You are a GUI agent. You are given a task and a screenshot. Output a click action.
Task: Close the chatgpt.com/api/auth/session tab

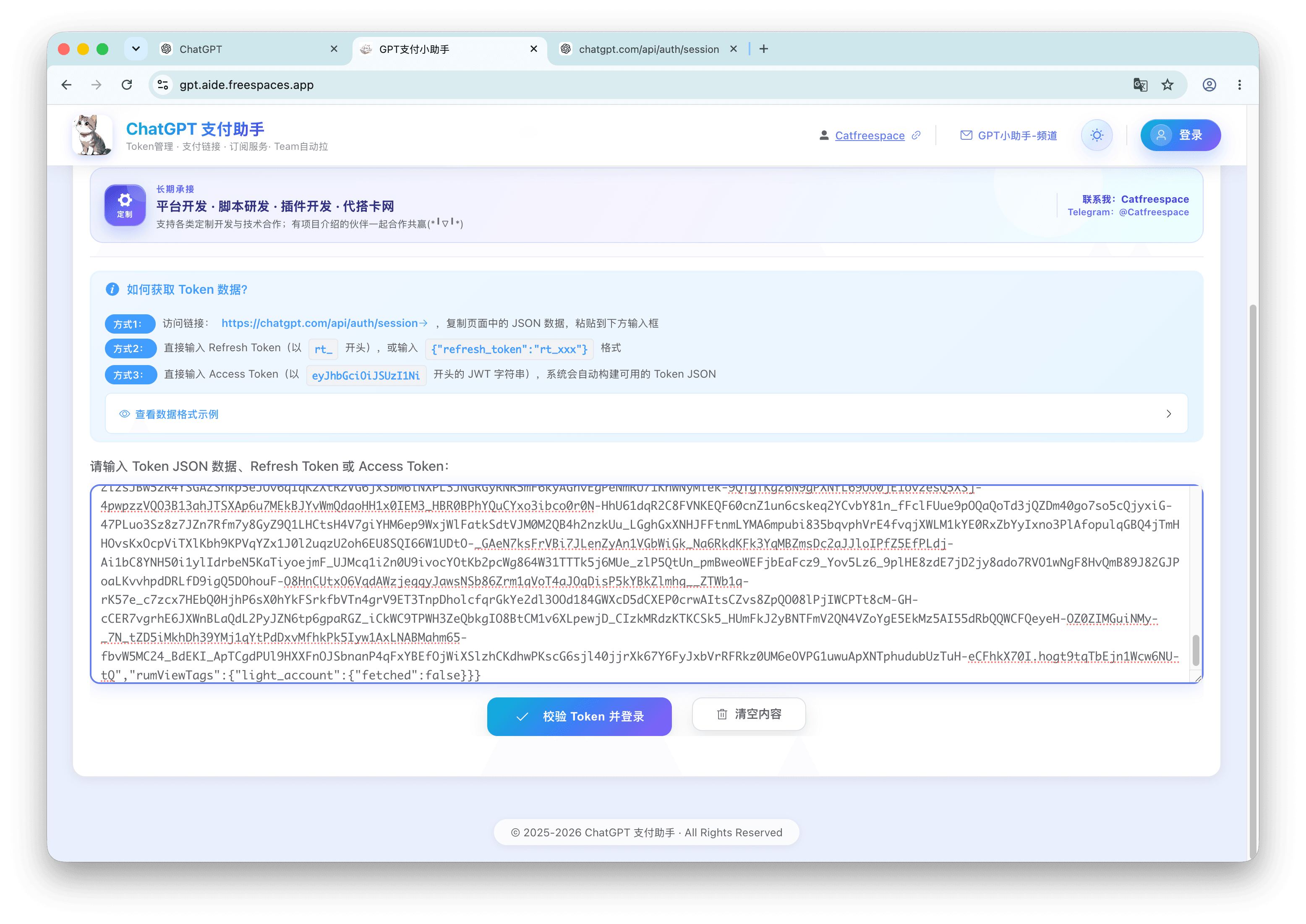734,49
